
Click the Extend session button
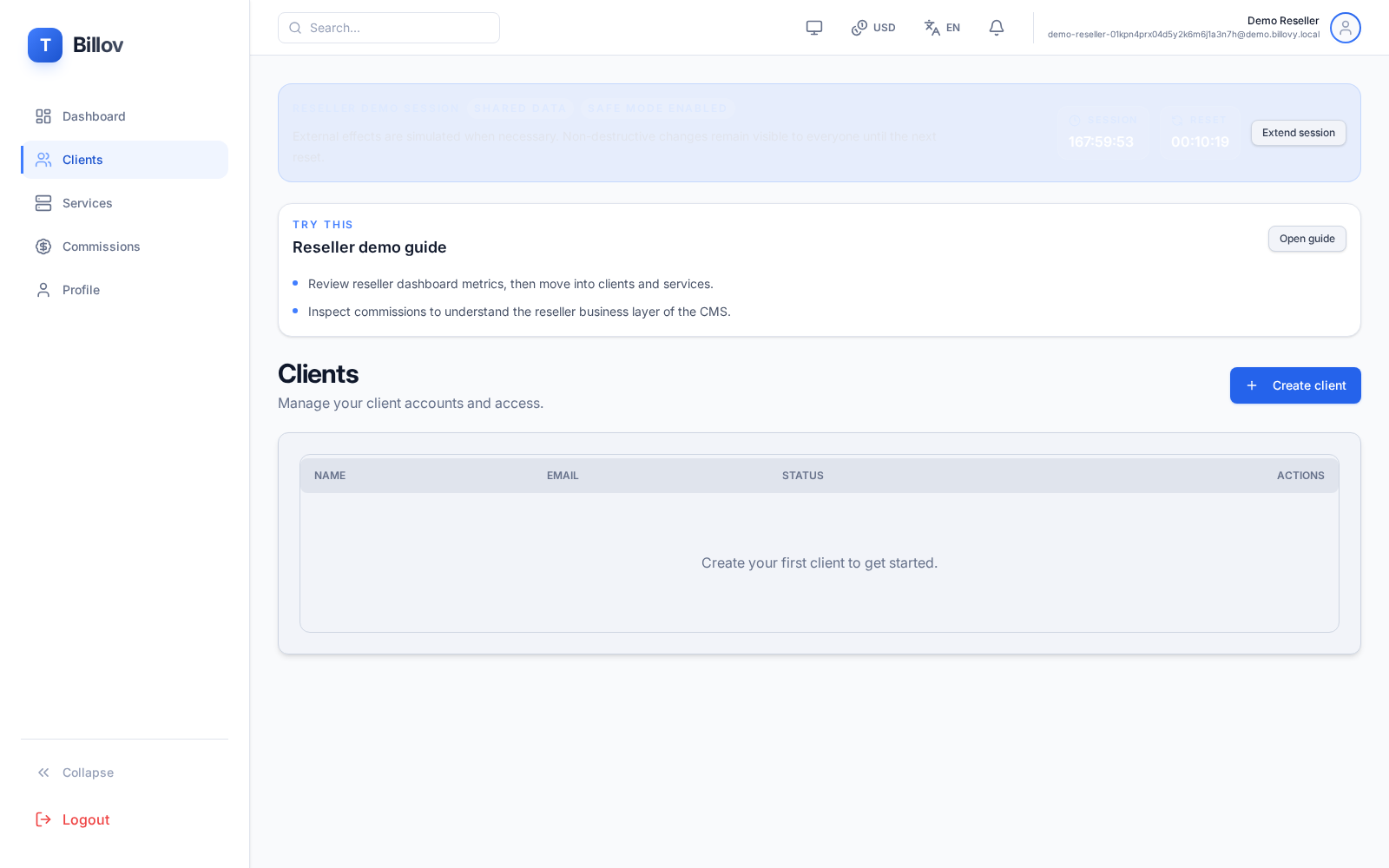pyautogui.click(x=1298, y=133)
